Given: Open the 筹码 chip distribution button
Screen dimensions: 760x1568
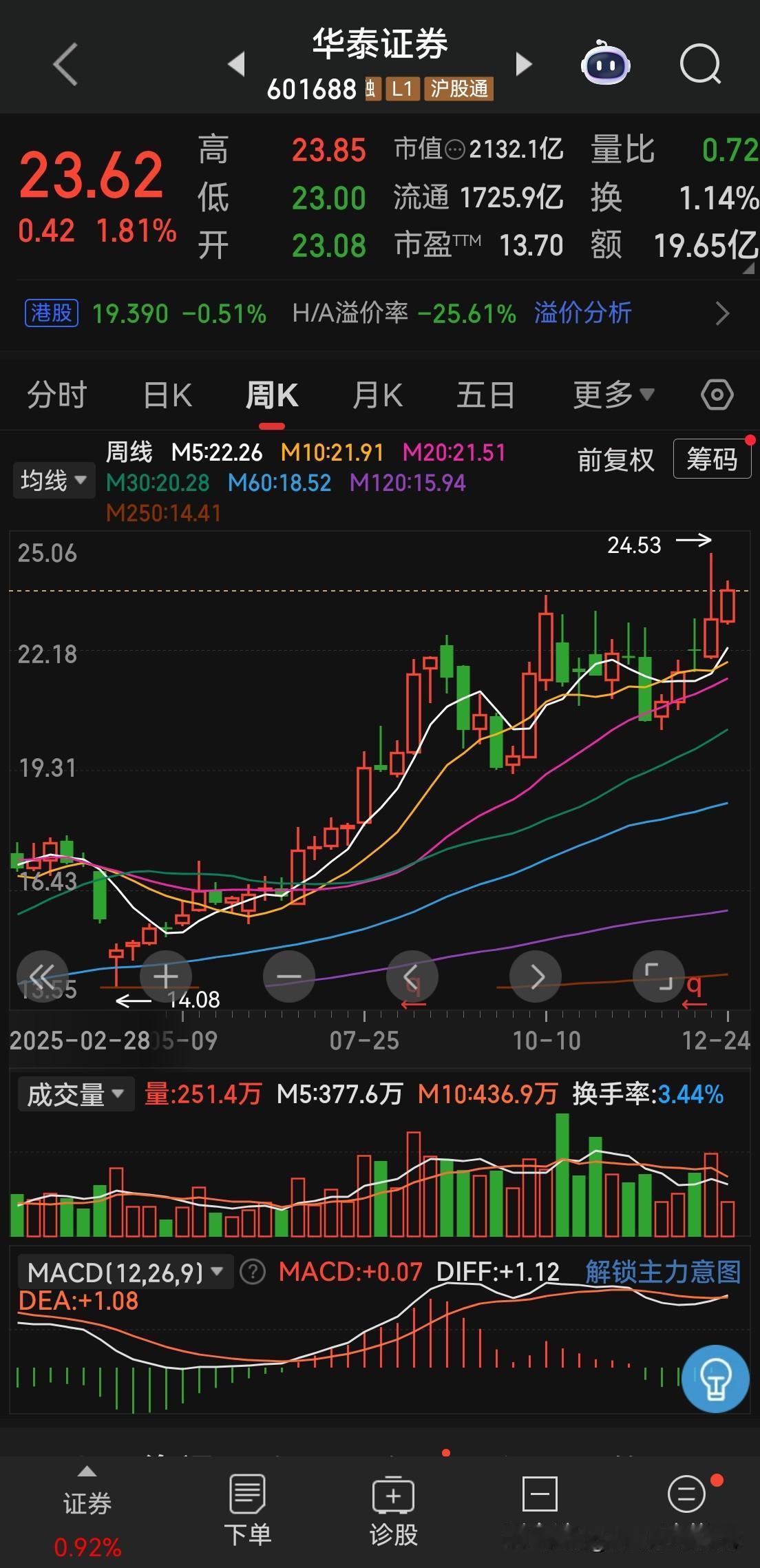Looking at the screenshot, I should [712, 459].
